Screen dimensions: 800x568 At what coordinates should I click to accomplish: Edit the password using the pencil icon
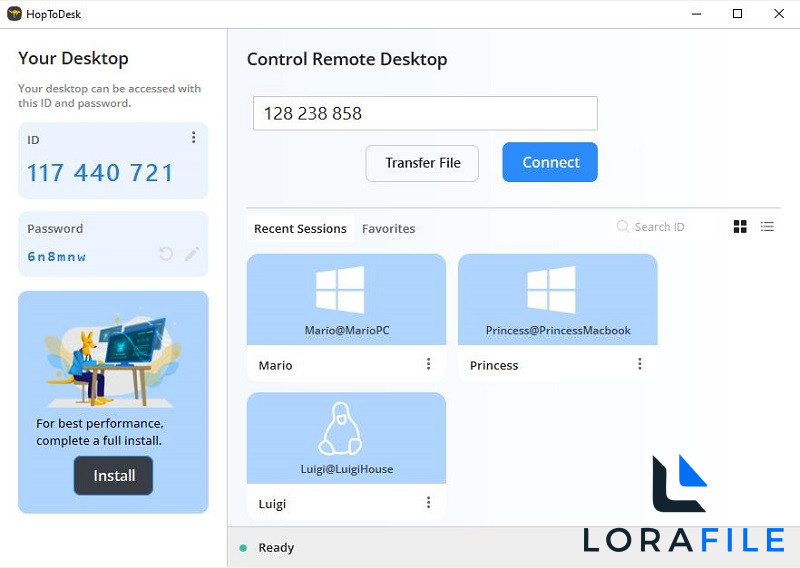point(192,254)
